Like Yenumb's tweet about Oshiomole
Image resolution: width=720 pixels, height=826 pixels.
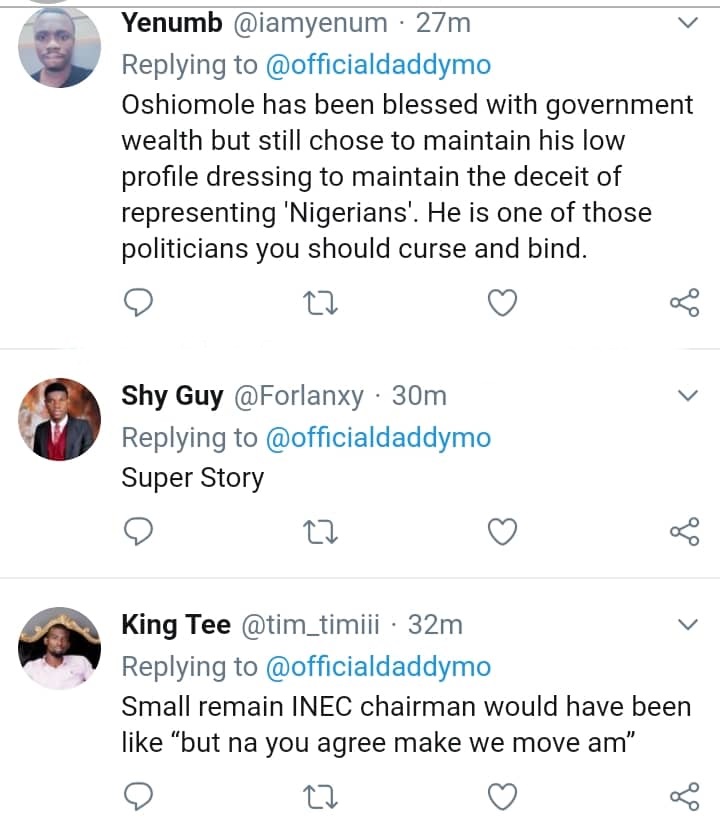(503, 302)
